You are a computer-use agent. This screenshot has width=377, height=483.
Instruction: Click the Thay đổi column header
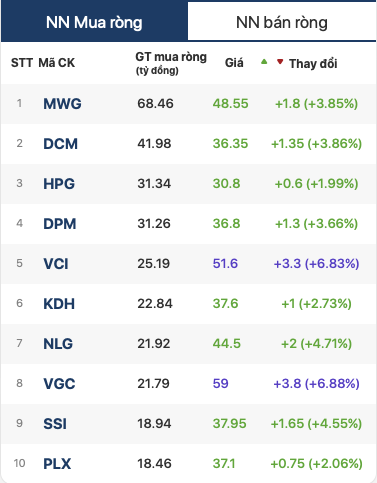(x=313, y=63)
